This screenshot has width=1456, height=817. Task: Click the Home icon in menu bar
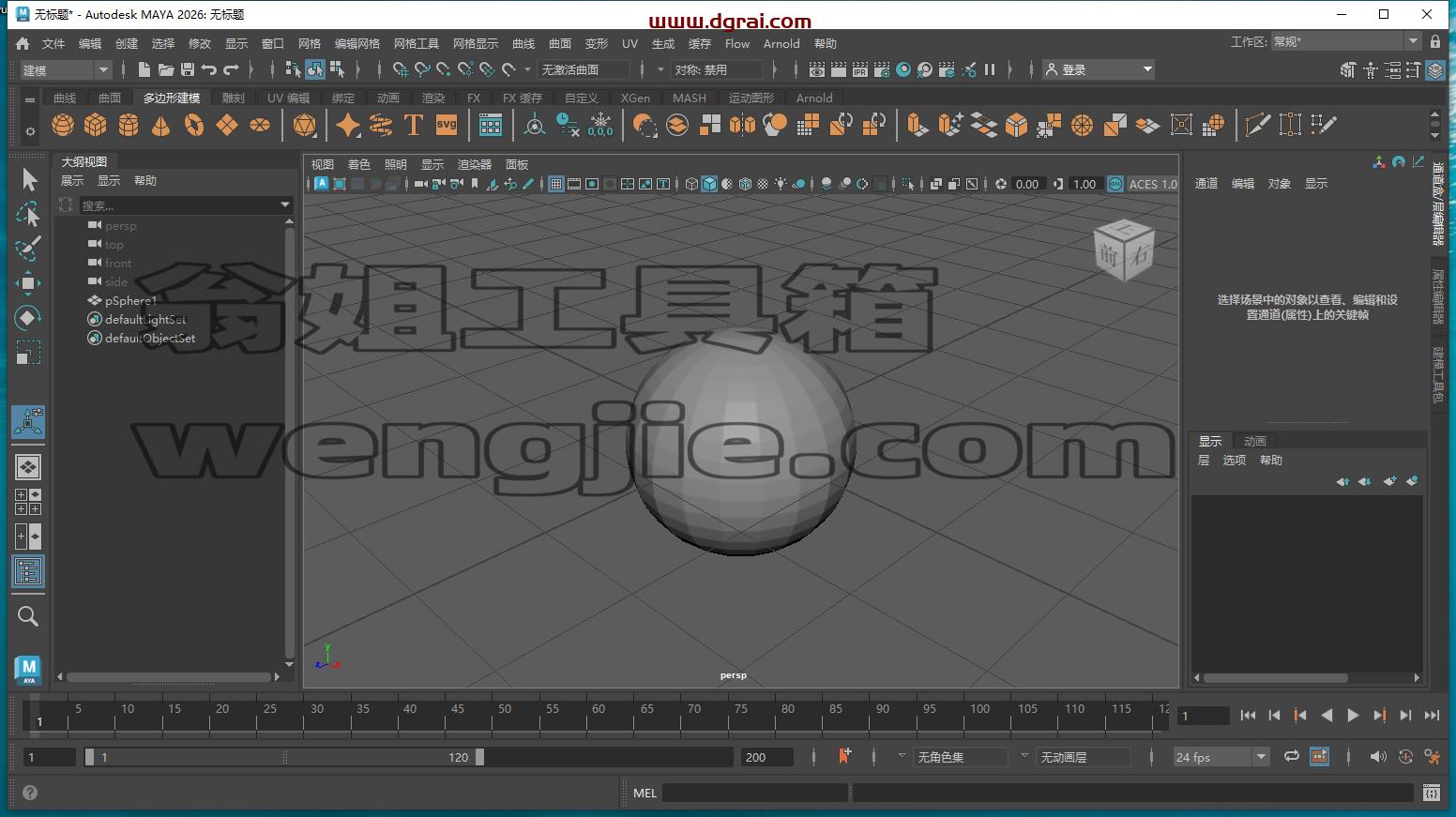click(23, 44)
